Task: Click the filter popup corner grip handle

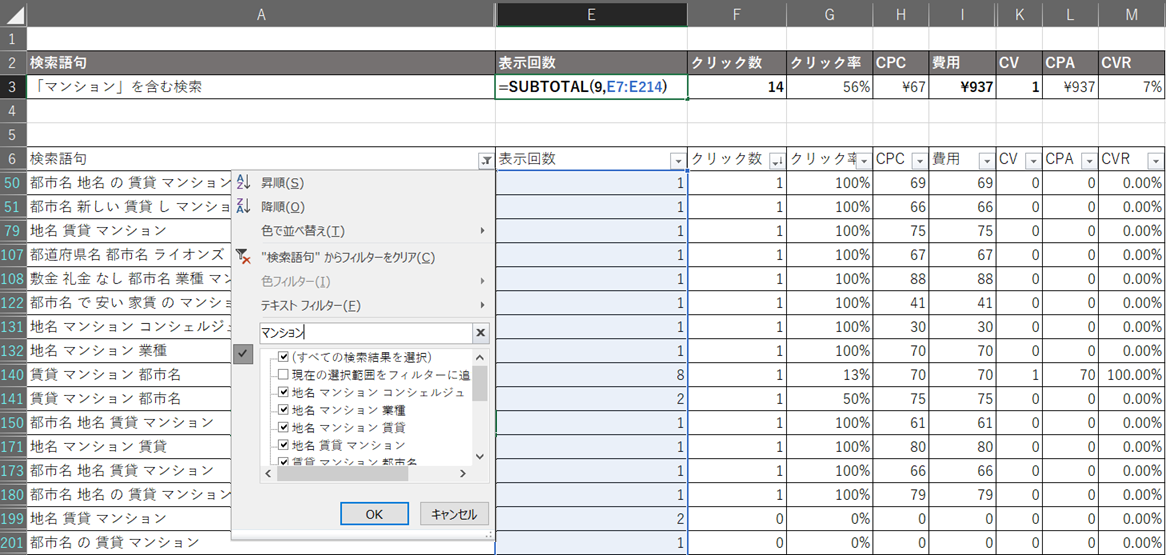Action: point(489,534)
